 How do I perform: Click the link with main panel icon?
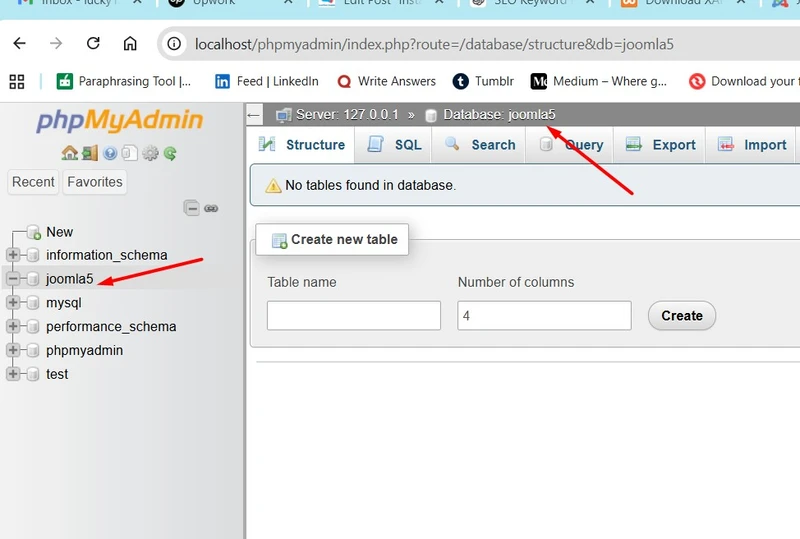pyautogui.click(x=211, y=208)
